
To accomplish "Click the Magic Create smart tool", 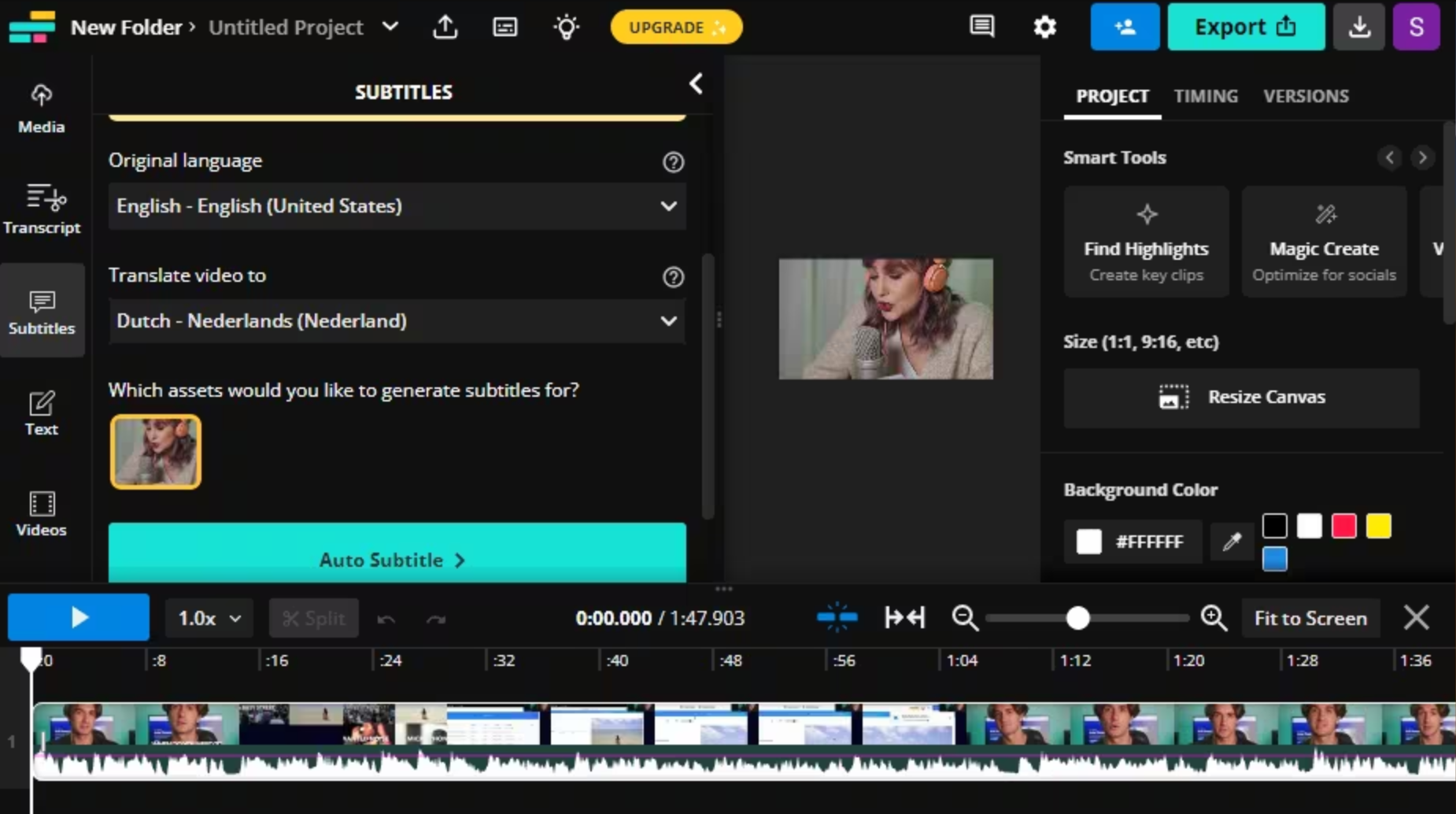I will (x=1324, y=240).
